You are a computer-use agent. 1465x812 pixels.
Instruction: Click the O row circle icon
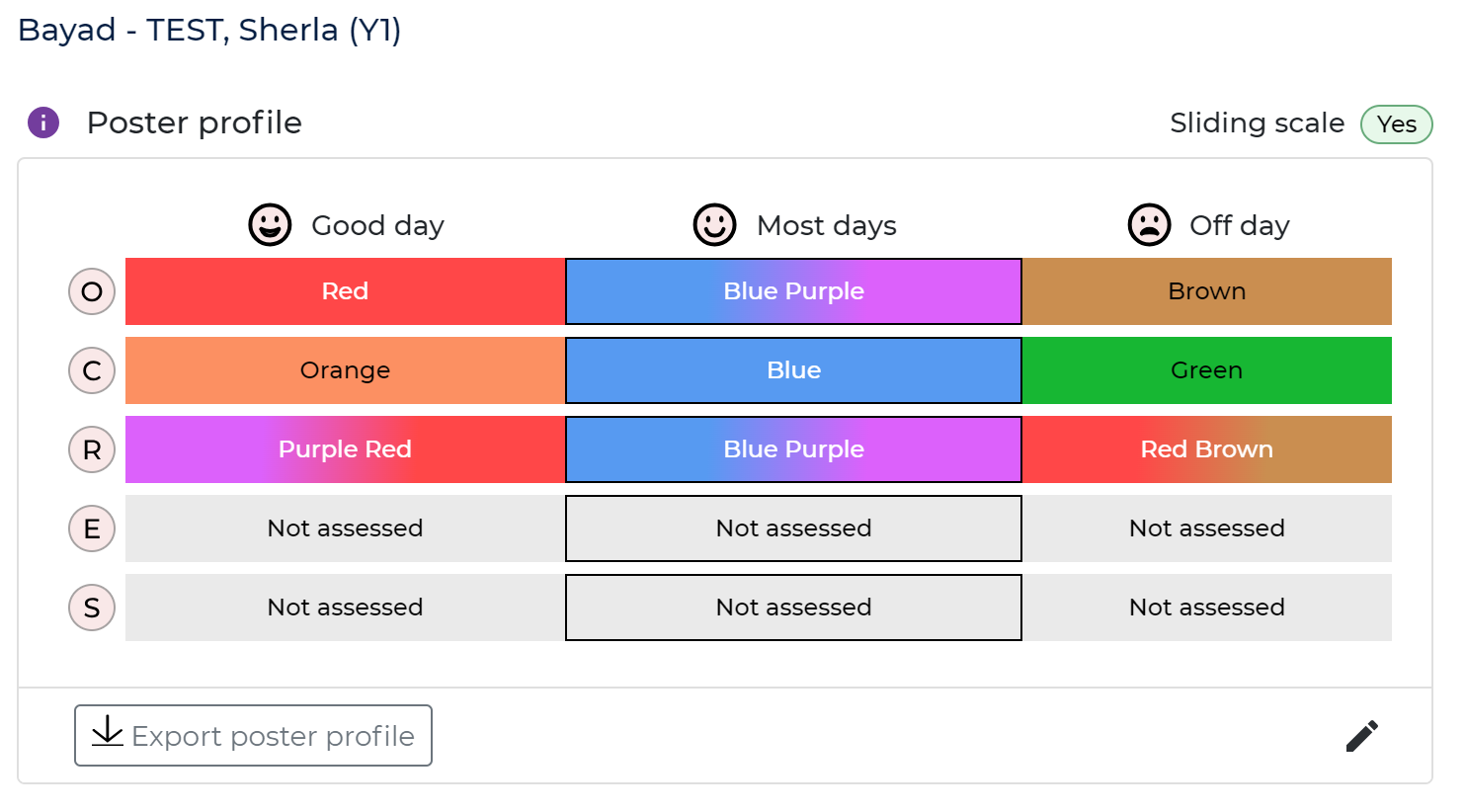92,292
